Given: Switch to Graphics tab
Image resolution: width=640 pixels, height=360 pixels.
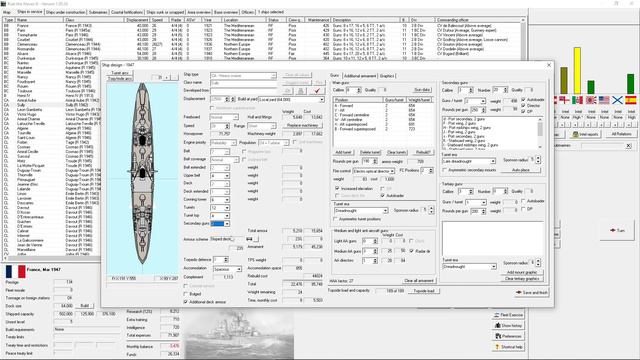Looking at the screenshot, I should click(x=387, y=76).
